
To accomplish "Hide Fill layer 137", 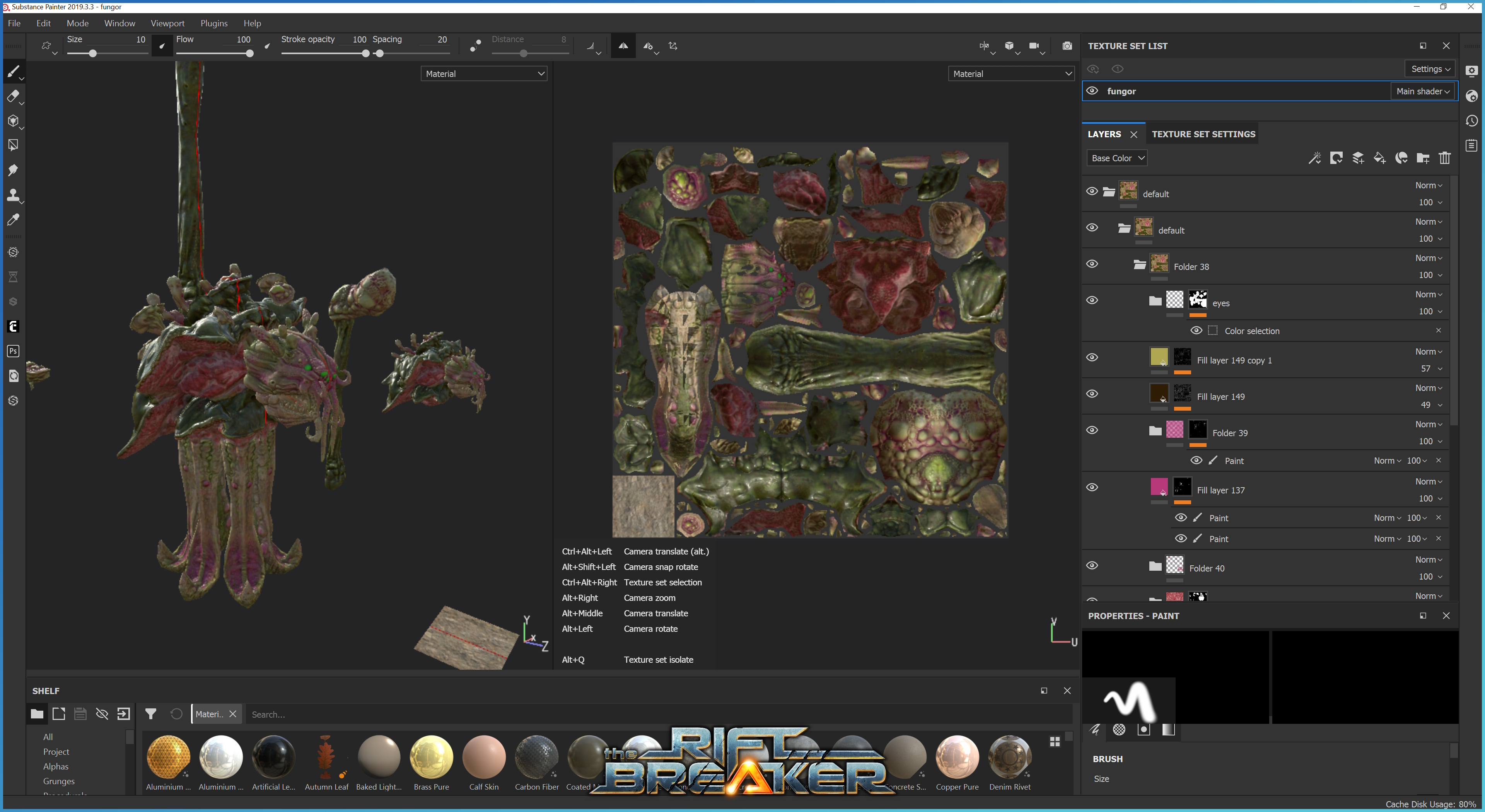I will (1092, 488).
